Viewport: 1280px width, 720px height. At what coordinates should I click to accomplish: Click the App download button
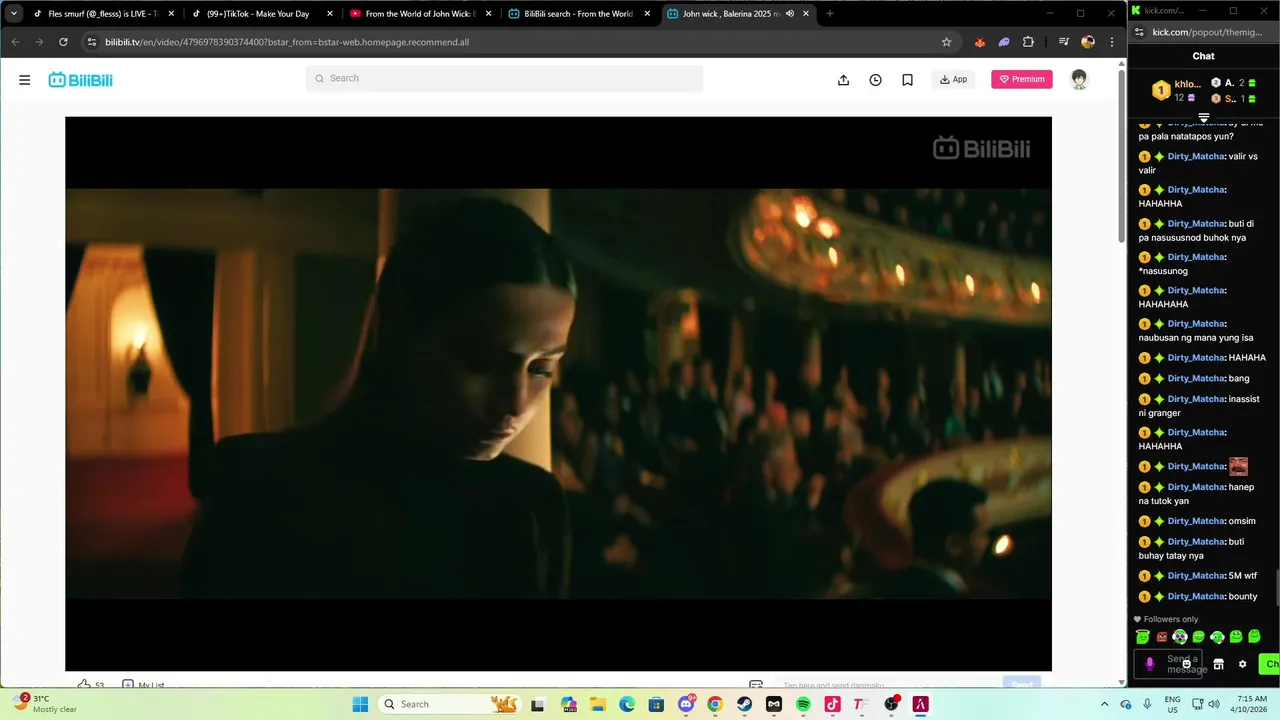[x=953, y=79]
